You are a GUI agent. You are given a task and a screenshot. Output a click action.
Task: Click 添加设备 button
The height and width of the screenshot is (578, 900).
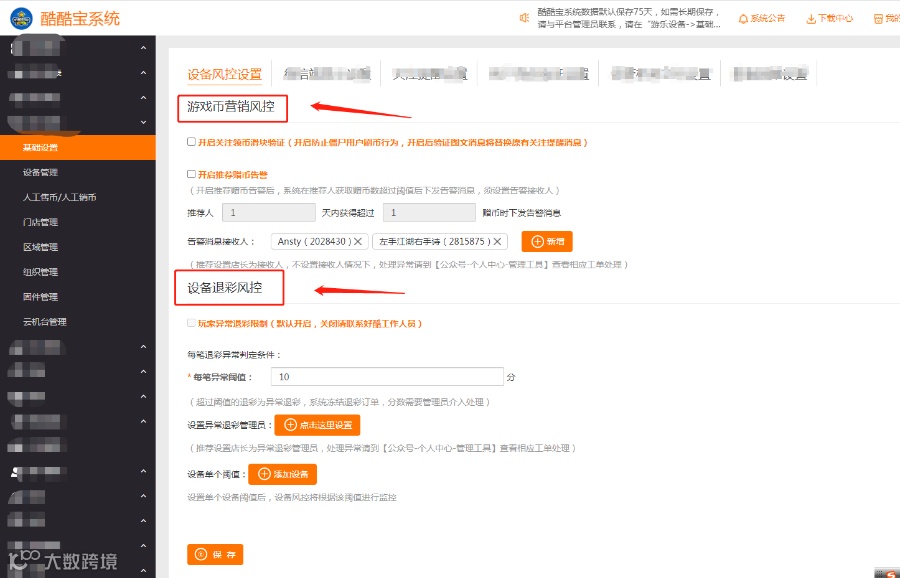click(282, 474)
